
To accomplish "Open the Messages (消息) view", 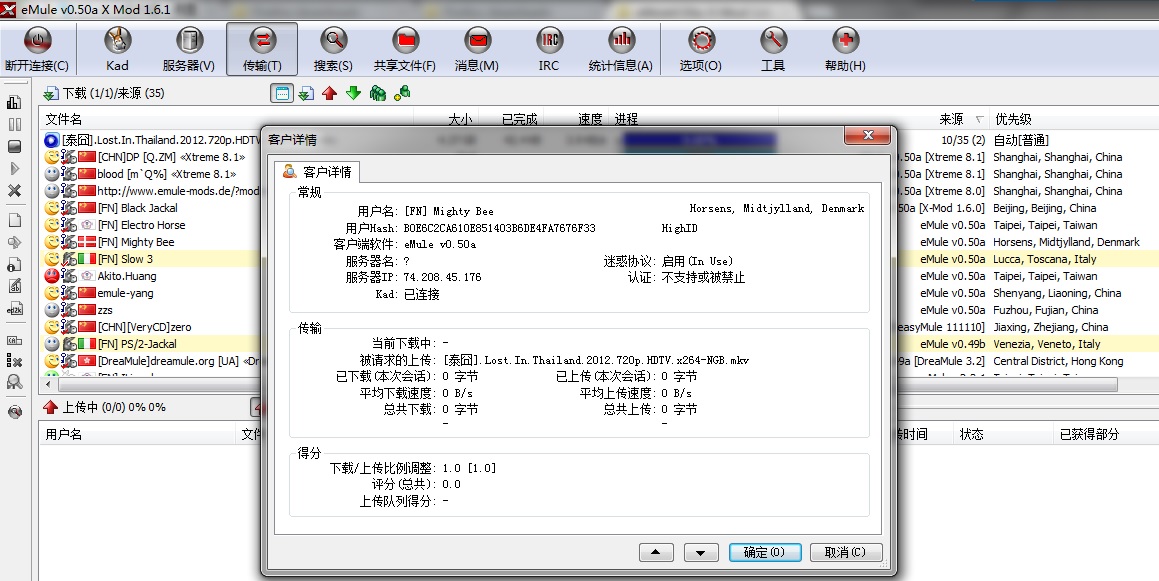I will click(477, 50).
